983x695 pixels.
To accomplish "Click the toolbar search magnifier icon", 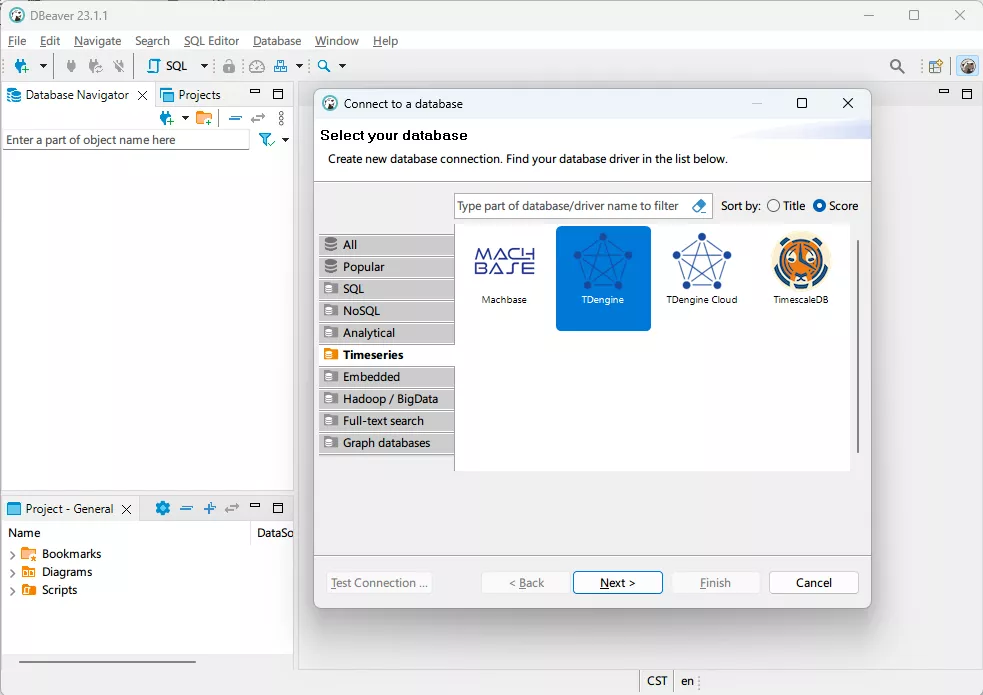I will point(897,66).
